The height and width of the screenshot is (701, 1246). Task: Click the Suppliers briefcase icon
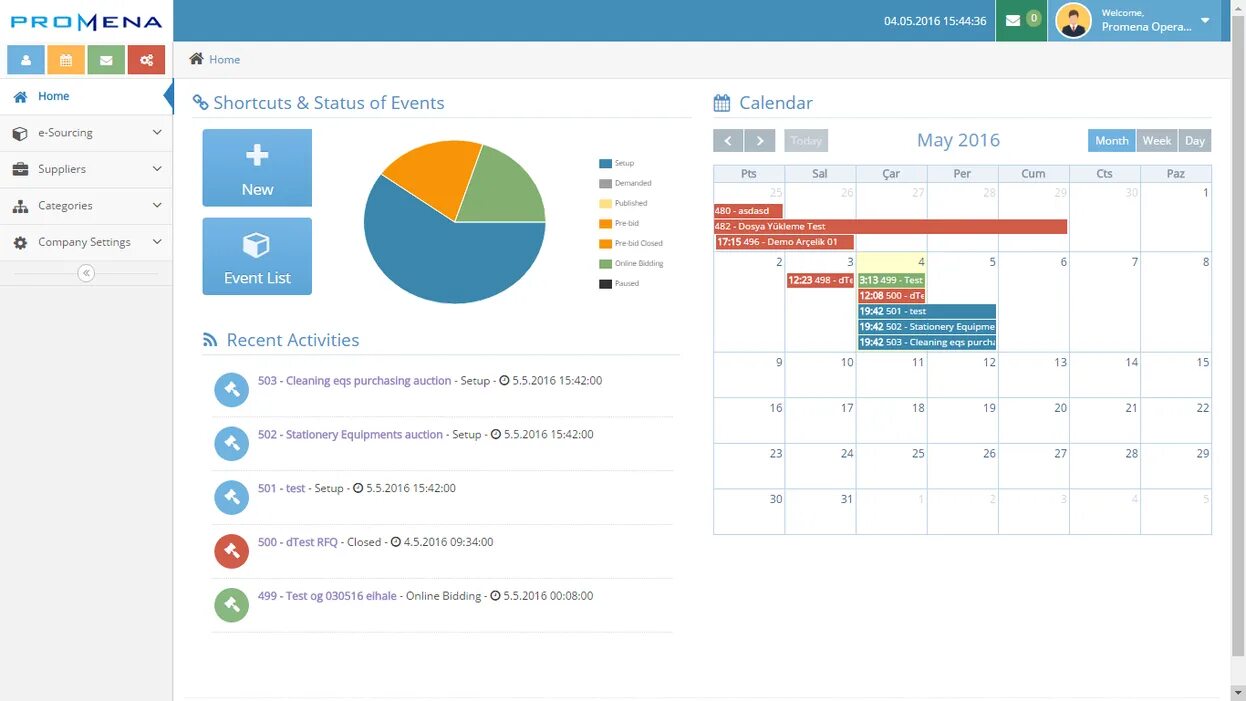click(20, 169)
